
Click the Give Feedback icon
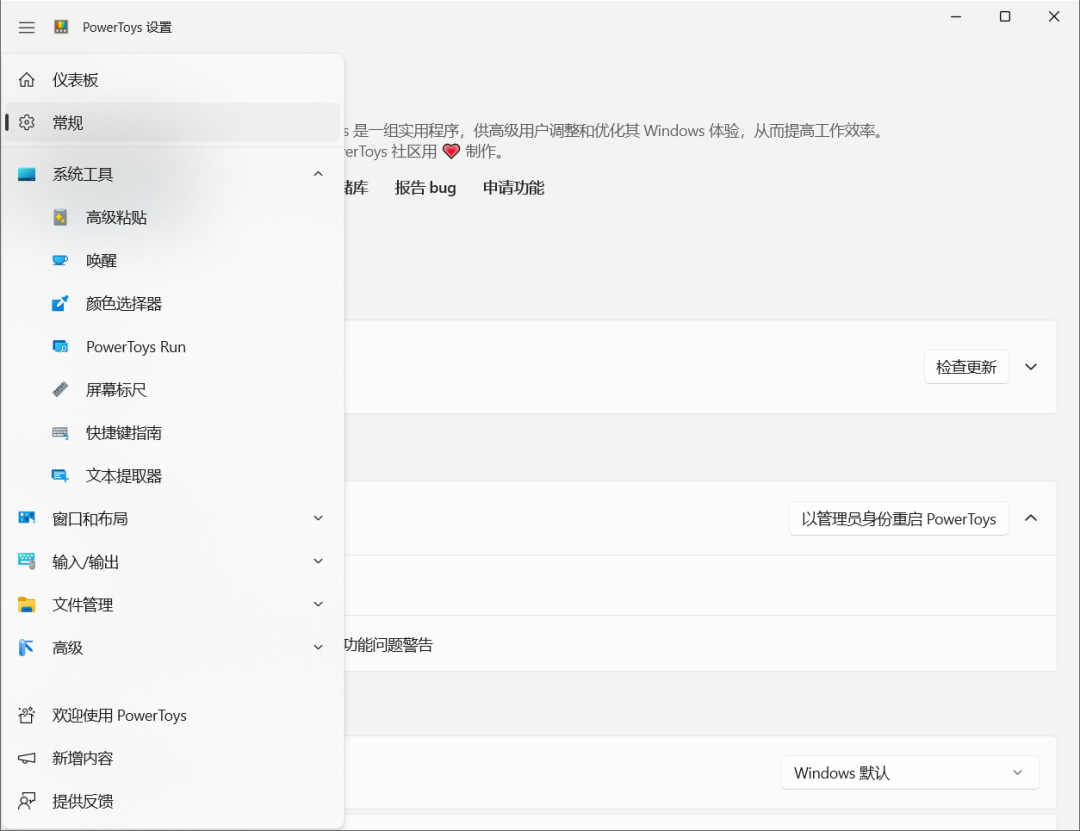coord(26,801)
